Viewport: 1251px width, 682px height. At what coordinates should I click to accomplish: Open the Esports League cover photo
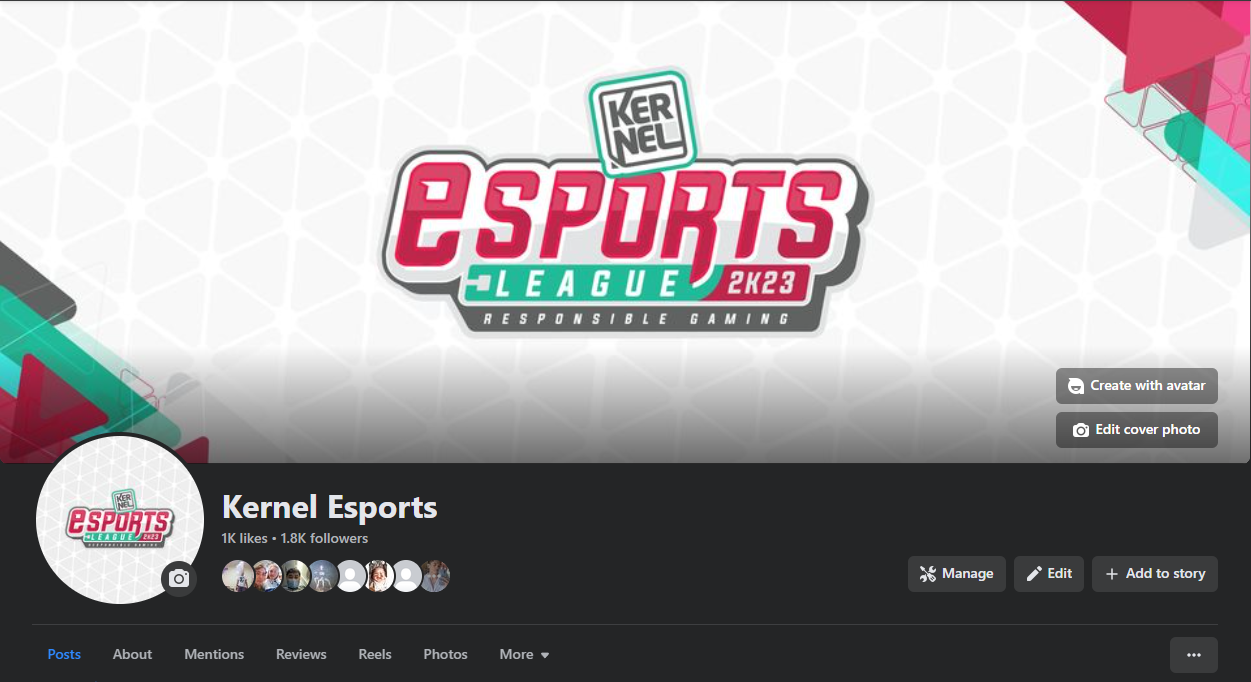point(625,200)
